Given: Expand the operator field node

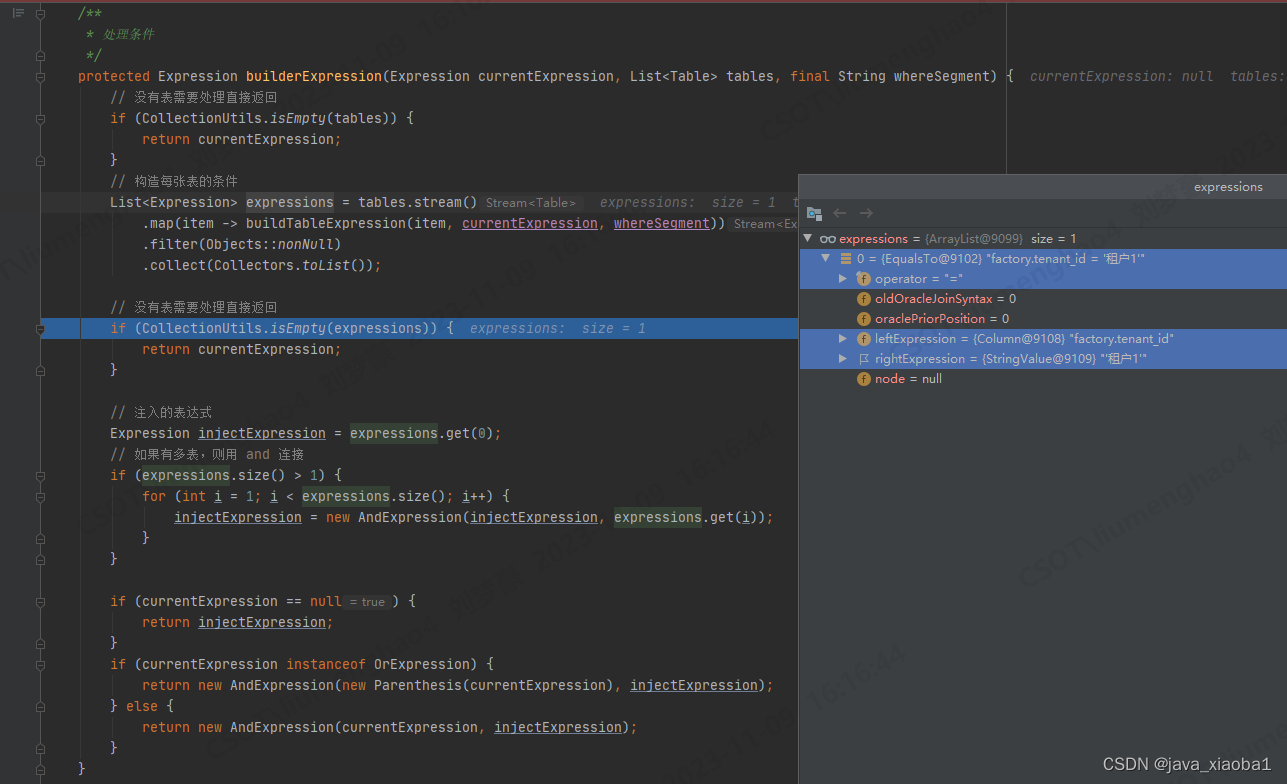Looking at the screenshot, I should coord(845,279).
